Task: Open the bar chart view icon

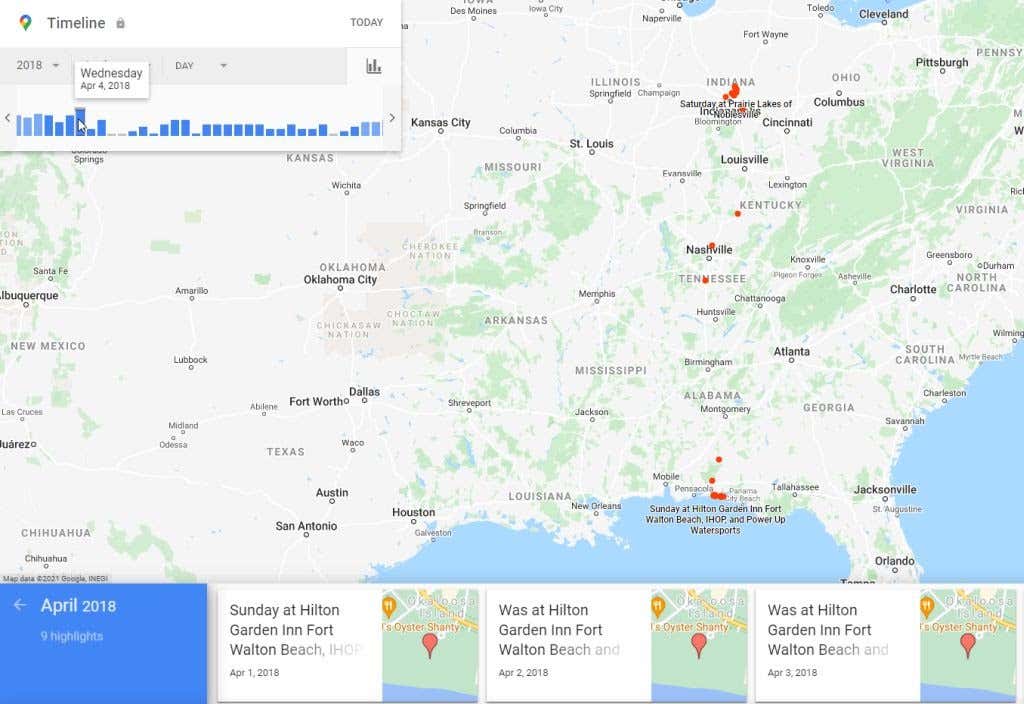Action: click(373, 66)
